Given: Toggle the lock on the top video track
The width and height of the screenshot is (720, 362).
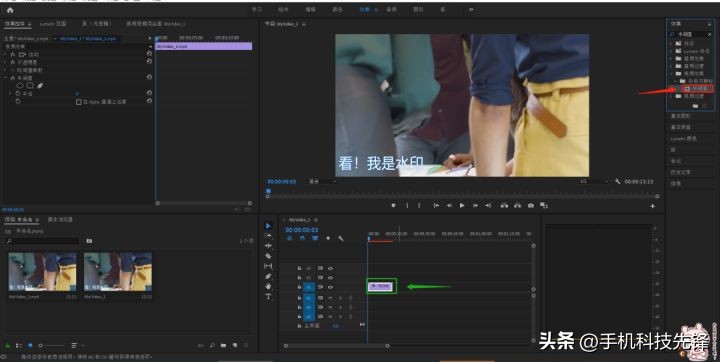Looking at the screenshot, I should [x=299, y=268].
